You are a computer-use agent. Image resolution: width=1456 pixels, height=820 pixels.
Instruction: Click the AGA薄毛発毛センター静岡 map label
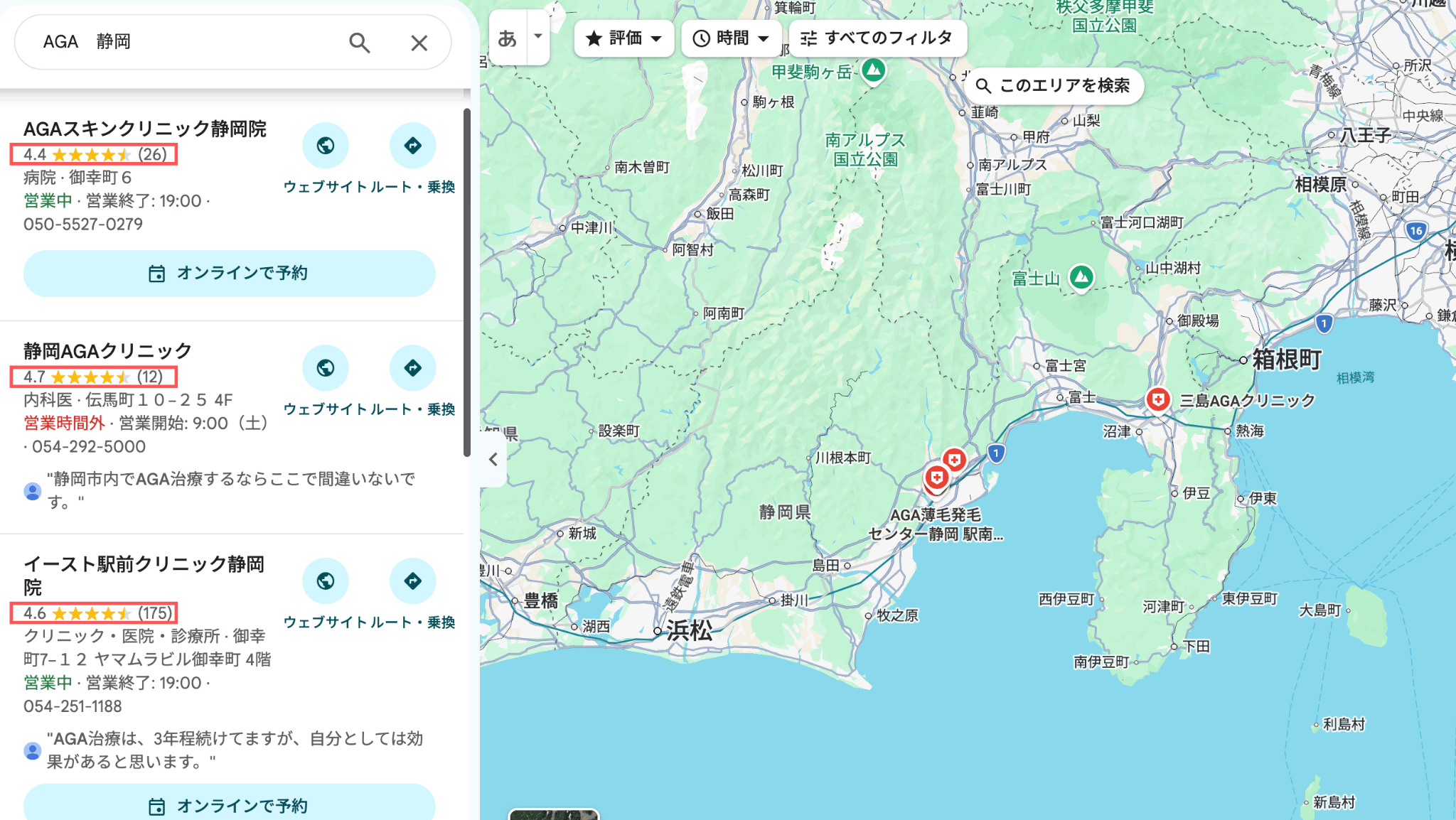936,524
